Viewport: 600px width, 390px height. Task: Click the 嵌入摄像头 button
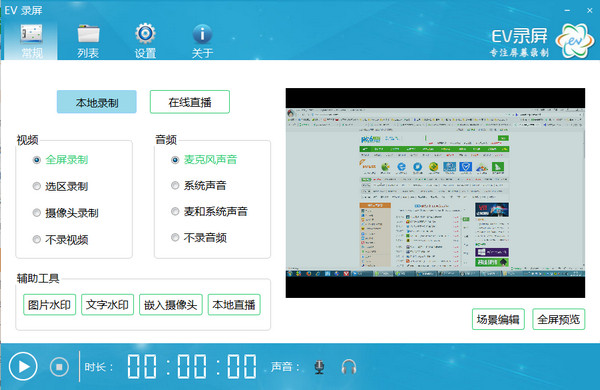171,305
